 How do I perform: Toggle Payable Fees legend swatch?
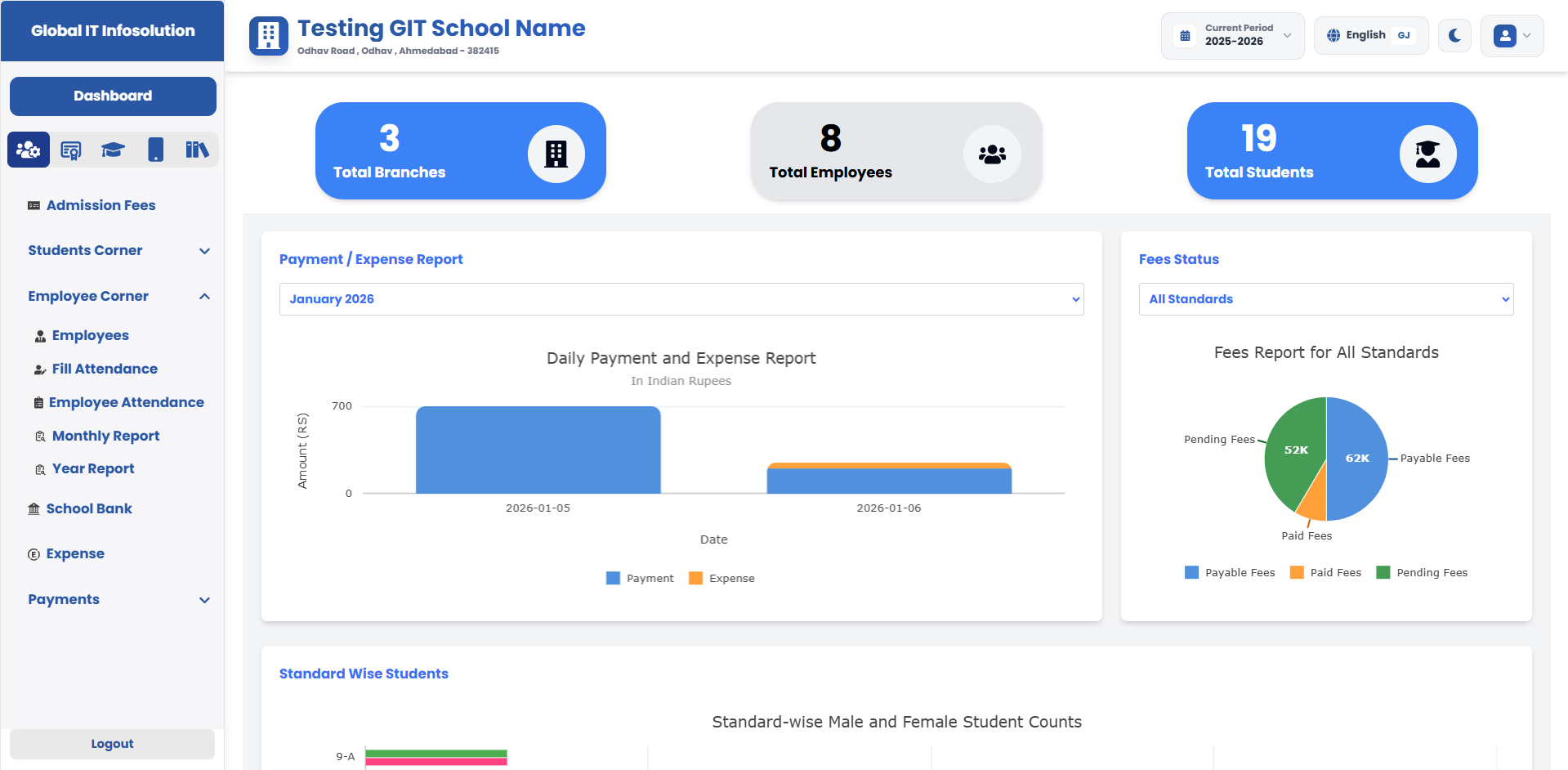point(1191,572)
